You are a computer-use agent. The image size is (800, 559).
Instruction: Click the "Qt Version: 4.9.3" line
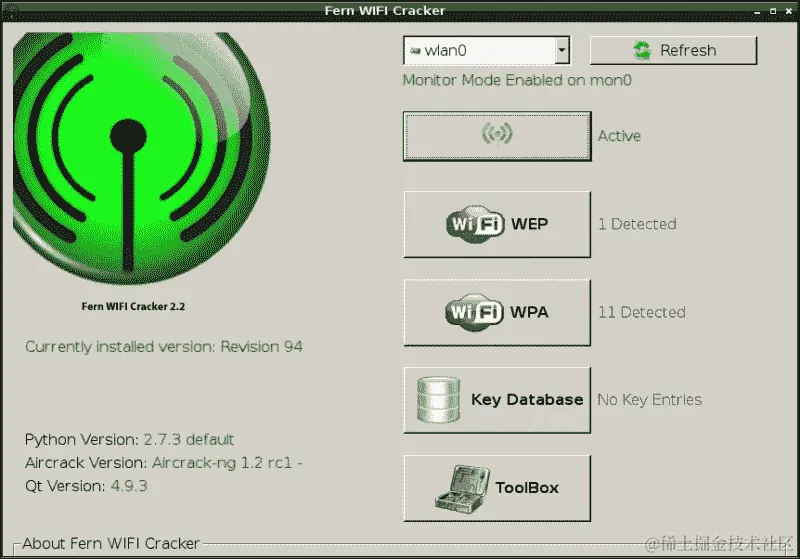tap(86, 486)
